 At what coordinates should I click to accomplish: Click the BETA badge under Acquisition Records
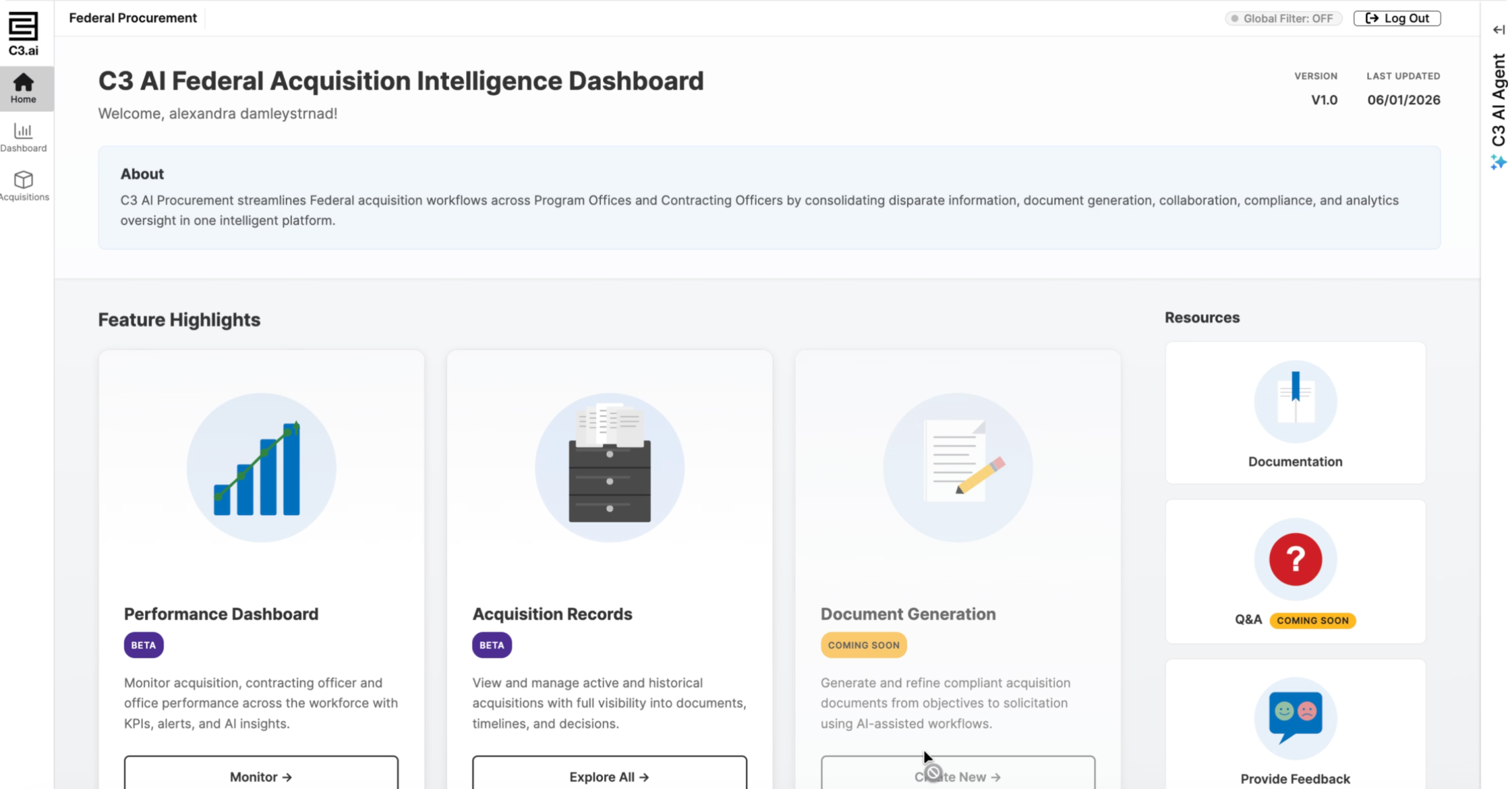(491, 645)
